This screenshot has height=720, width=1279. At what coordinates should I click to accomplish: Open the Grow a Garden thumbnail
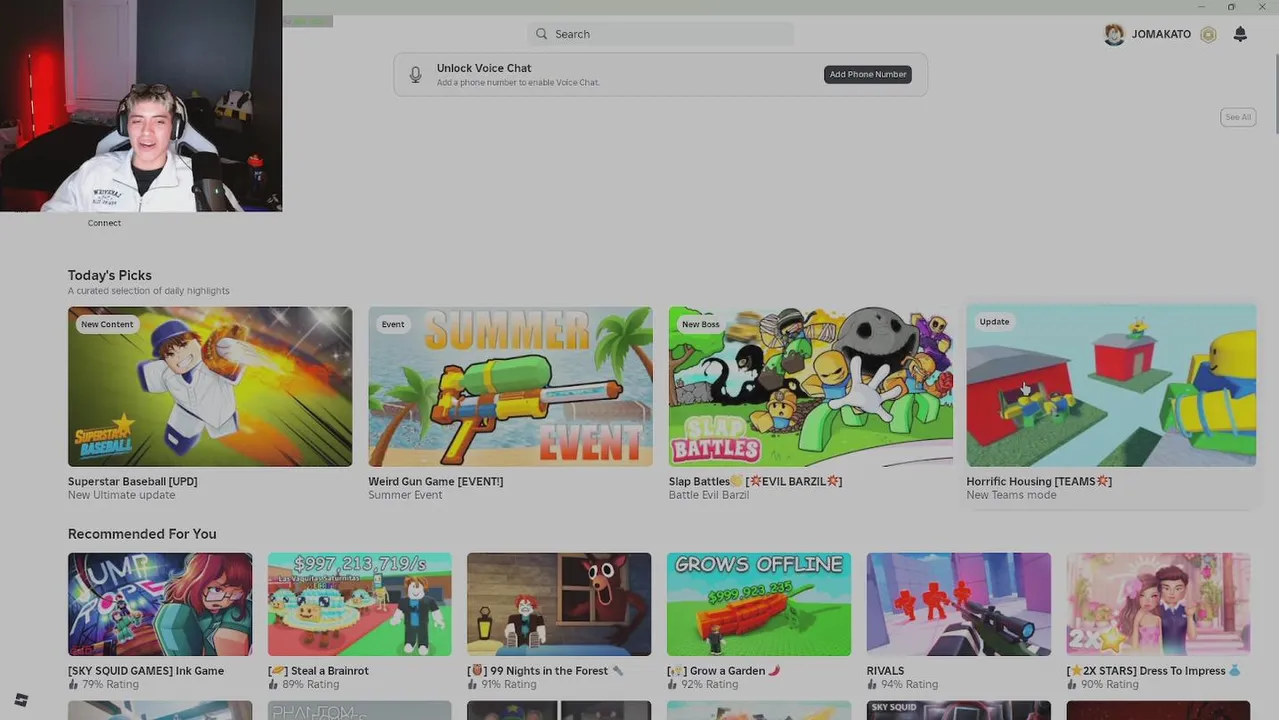759,604
